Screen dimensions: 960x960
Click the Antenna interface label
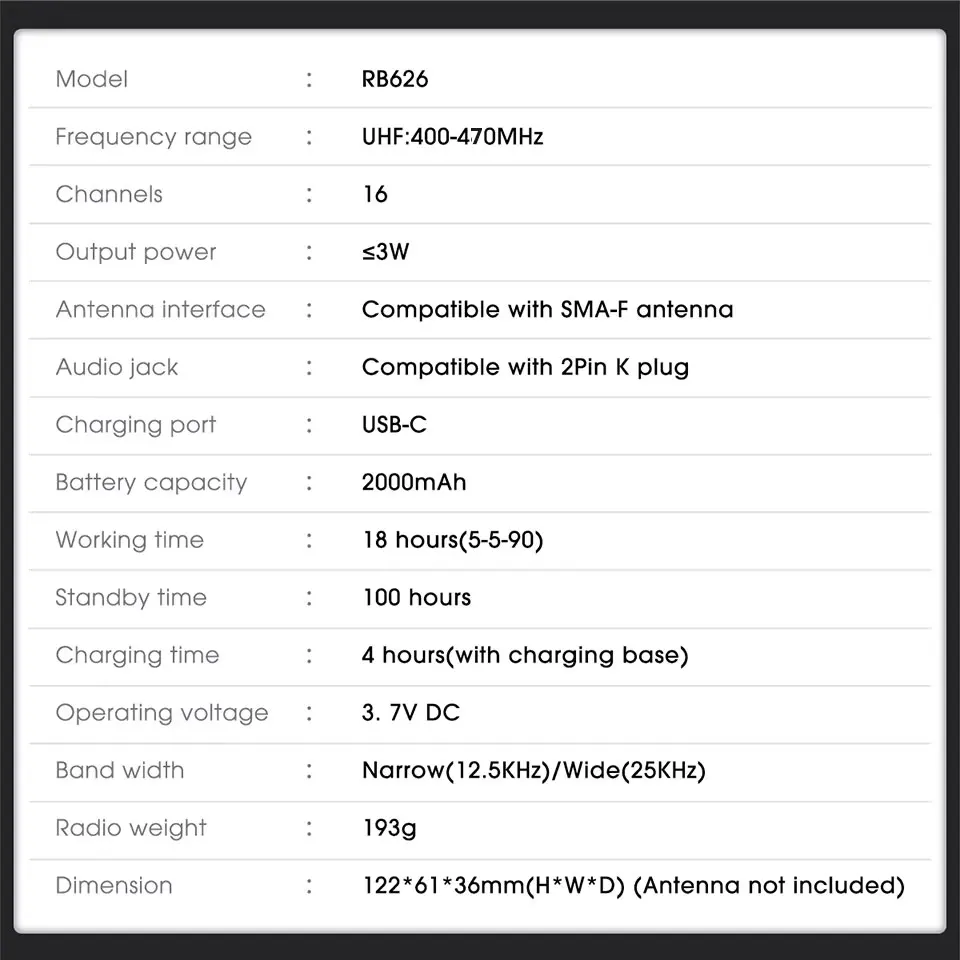[x=160, y=310]
